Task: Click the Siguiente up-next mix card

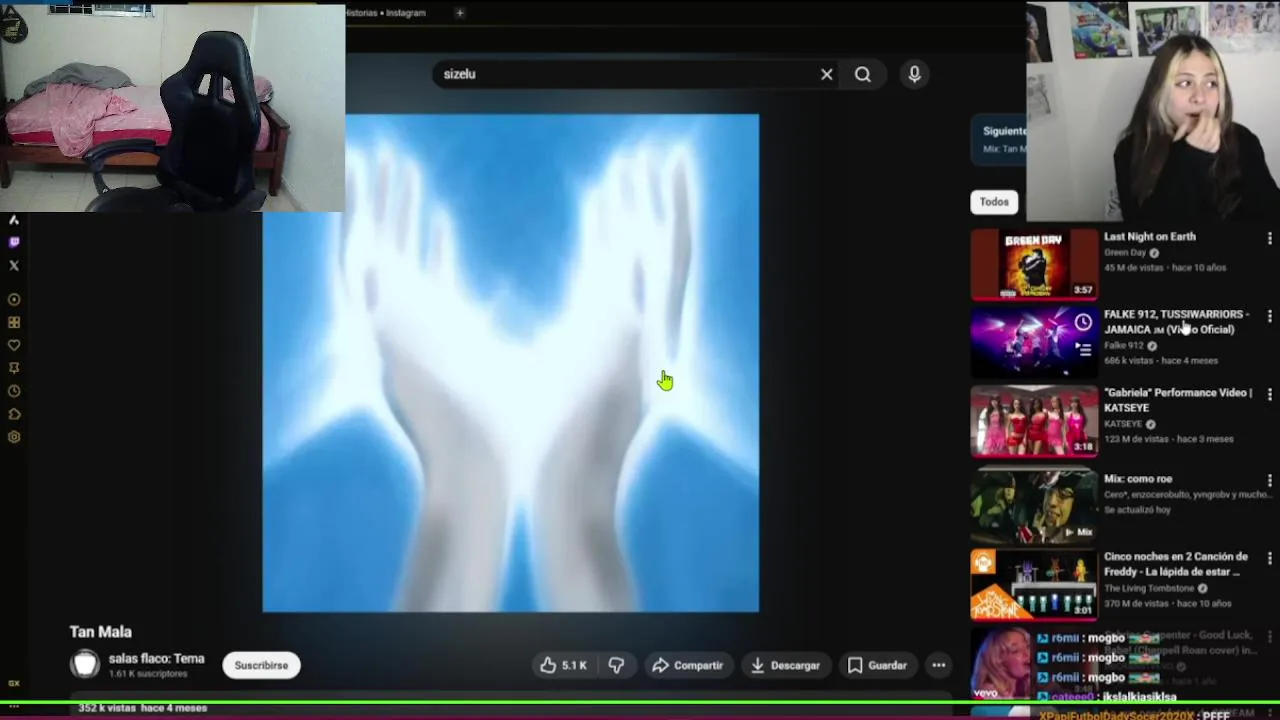Action: (1000, 139)
